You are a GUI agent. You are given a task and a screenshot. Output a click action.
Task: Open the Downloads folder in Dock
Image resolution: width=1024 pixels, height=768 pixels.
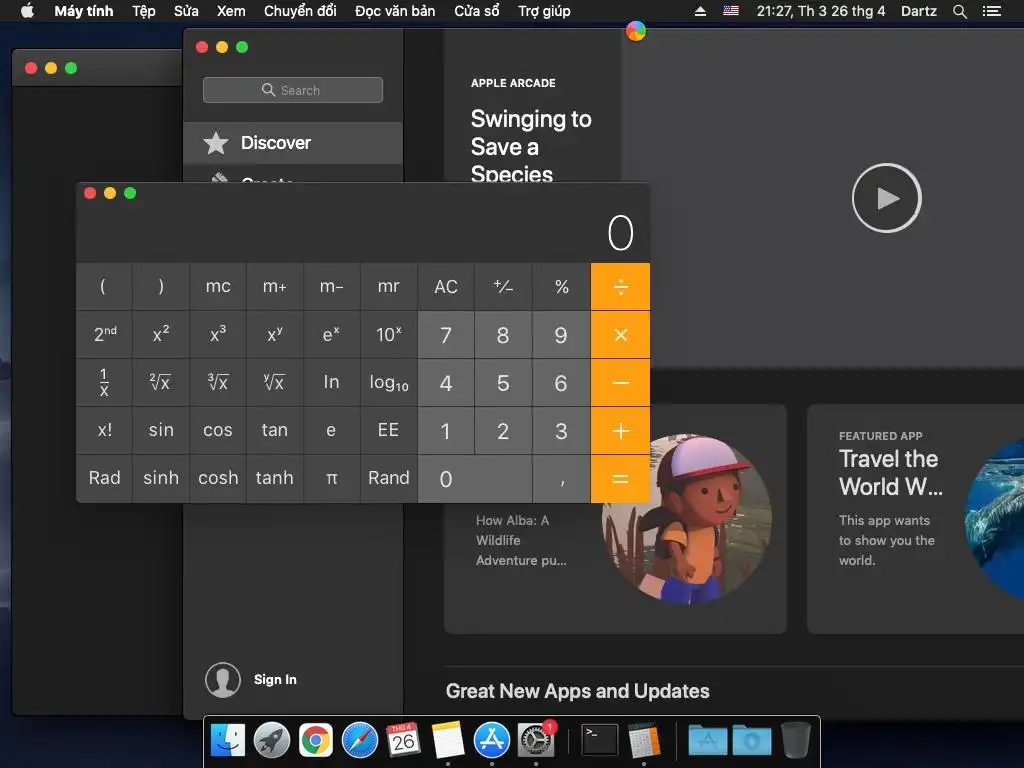click(x=752, y=740)
